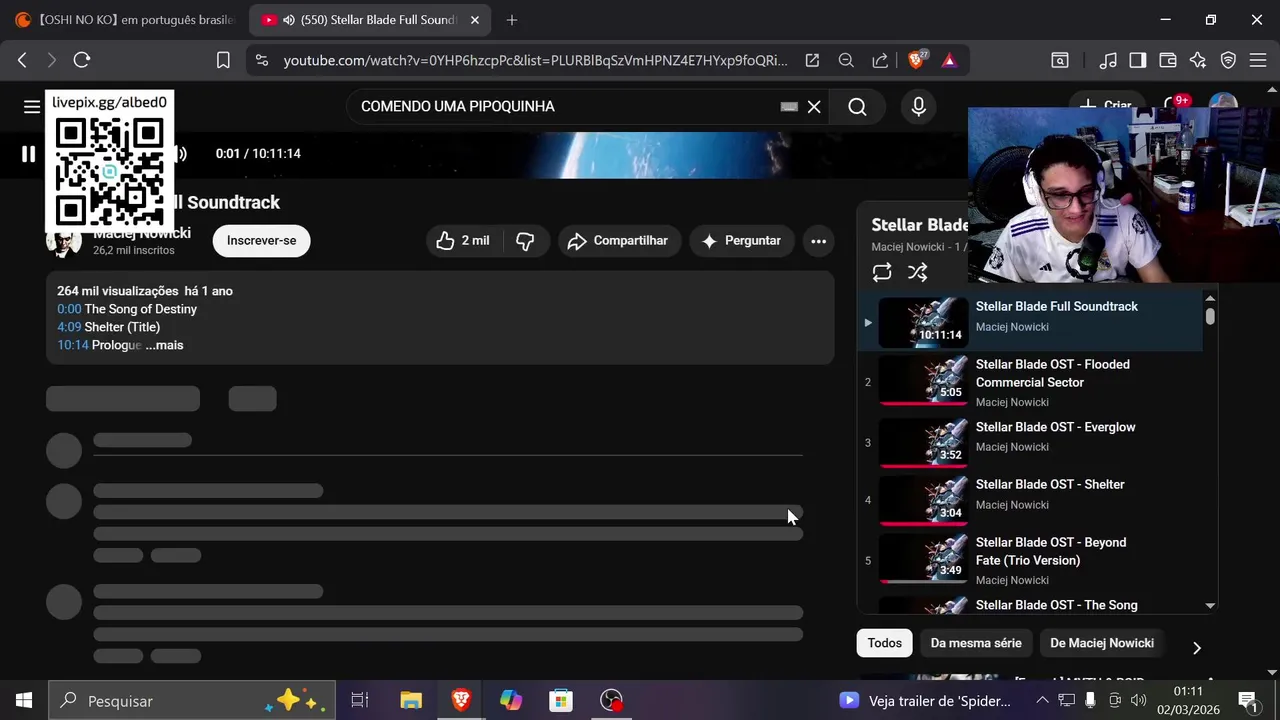
Task: Open the Windows notification center
Action: (x=1249, y=701)
